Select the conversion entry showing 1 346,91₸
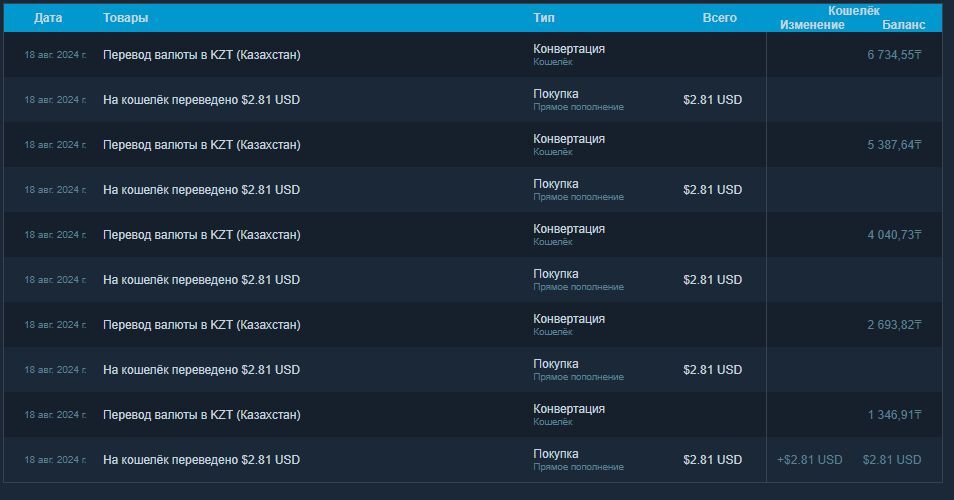 point(893,415)
